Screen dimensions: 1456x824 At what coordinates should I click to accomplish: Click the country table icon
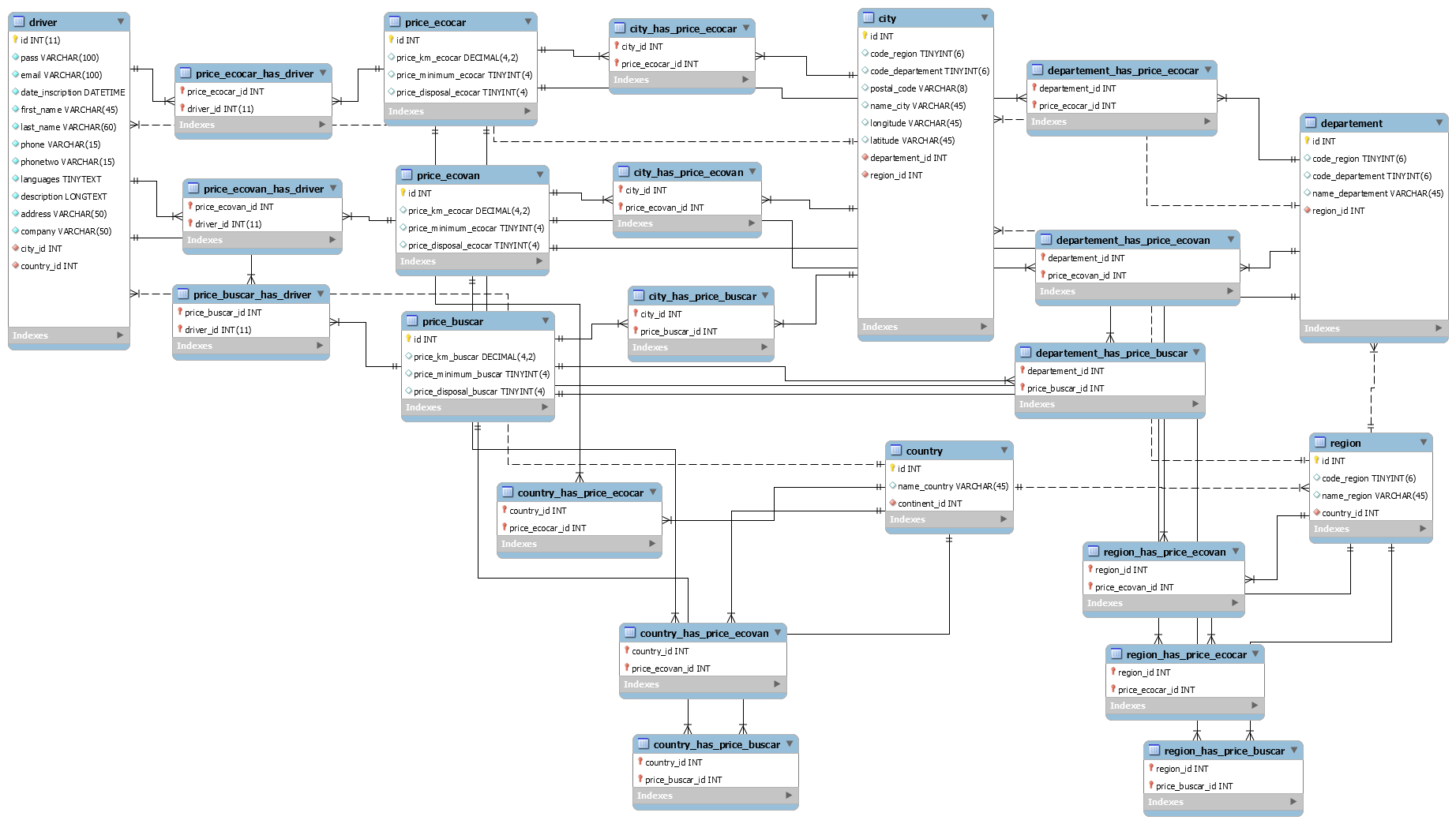(x=896, y=451)
